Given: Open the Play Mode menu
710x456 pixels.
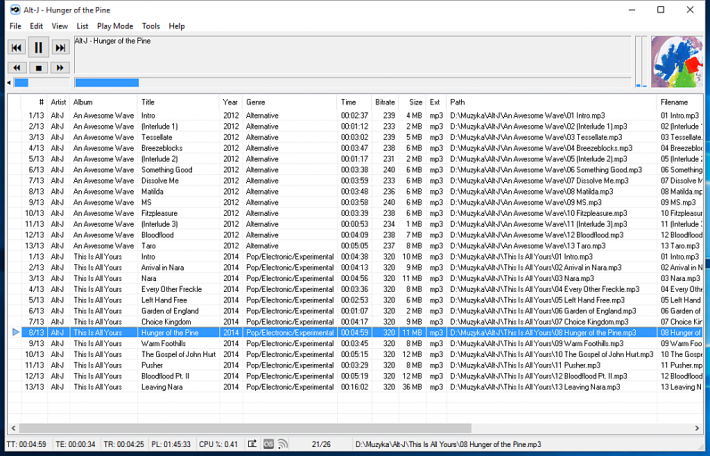Looking at the screenshot, I should [115, 26].
